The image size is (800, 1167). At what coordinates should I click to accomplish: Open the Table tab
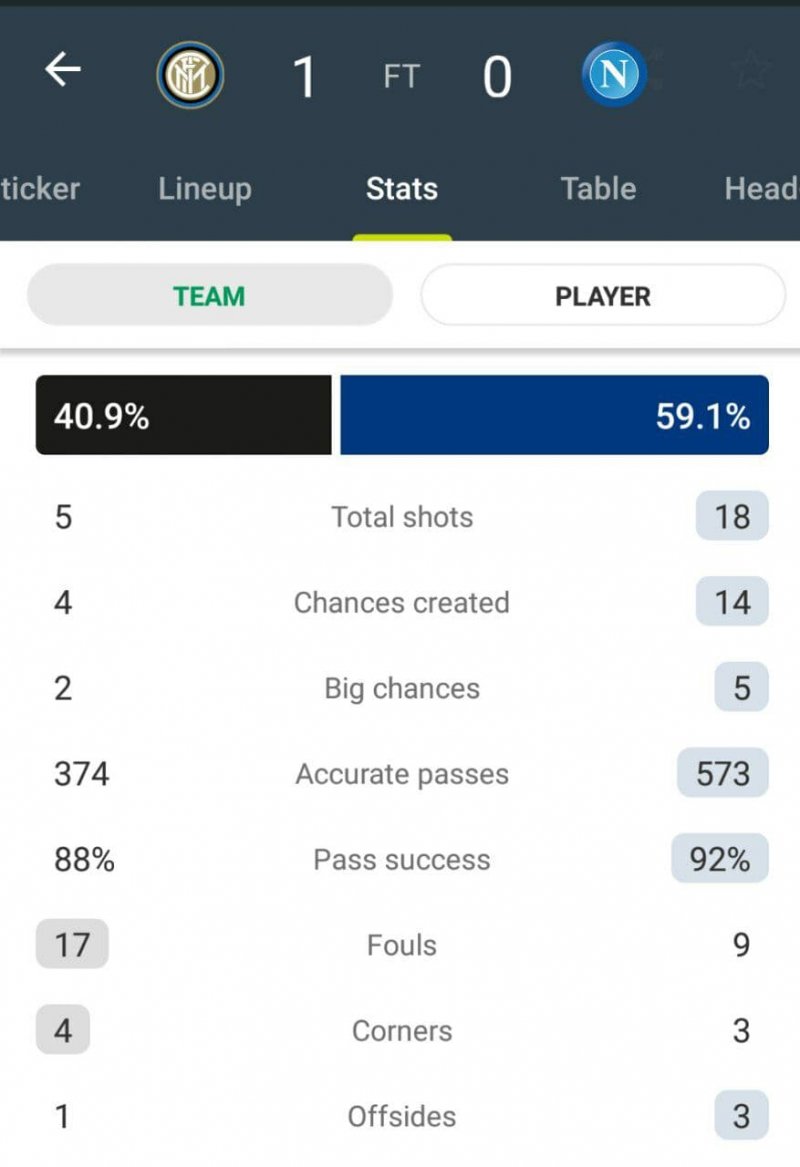coord(598,189)
